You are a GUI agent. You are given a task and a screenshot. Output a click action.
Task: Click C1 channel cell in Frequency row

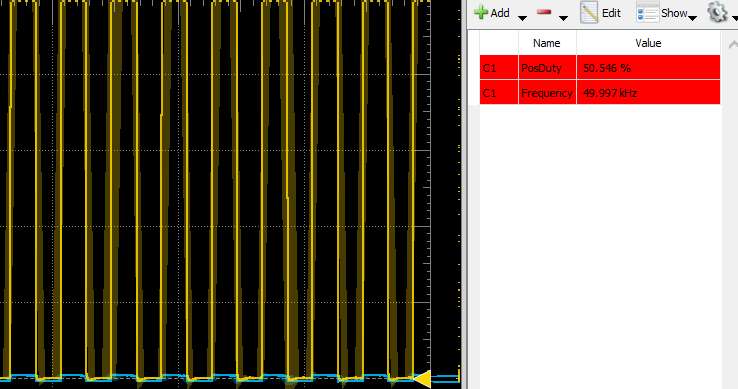point(499,93)
